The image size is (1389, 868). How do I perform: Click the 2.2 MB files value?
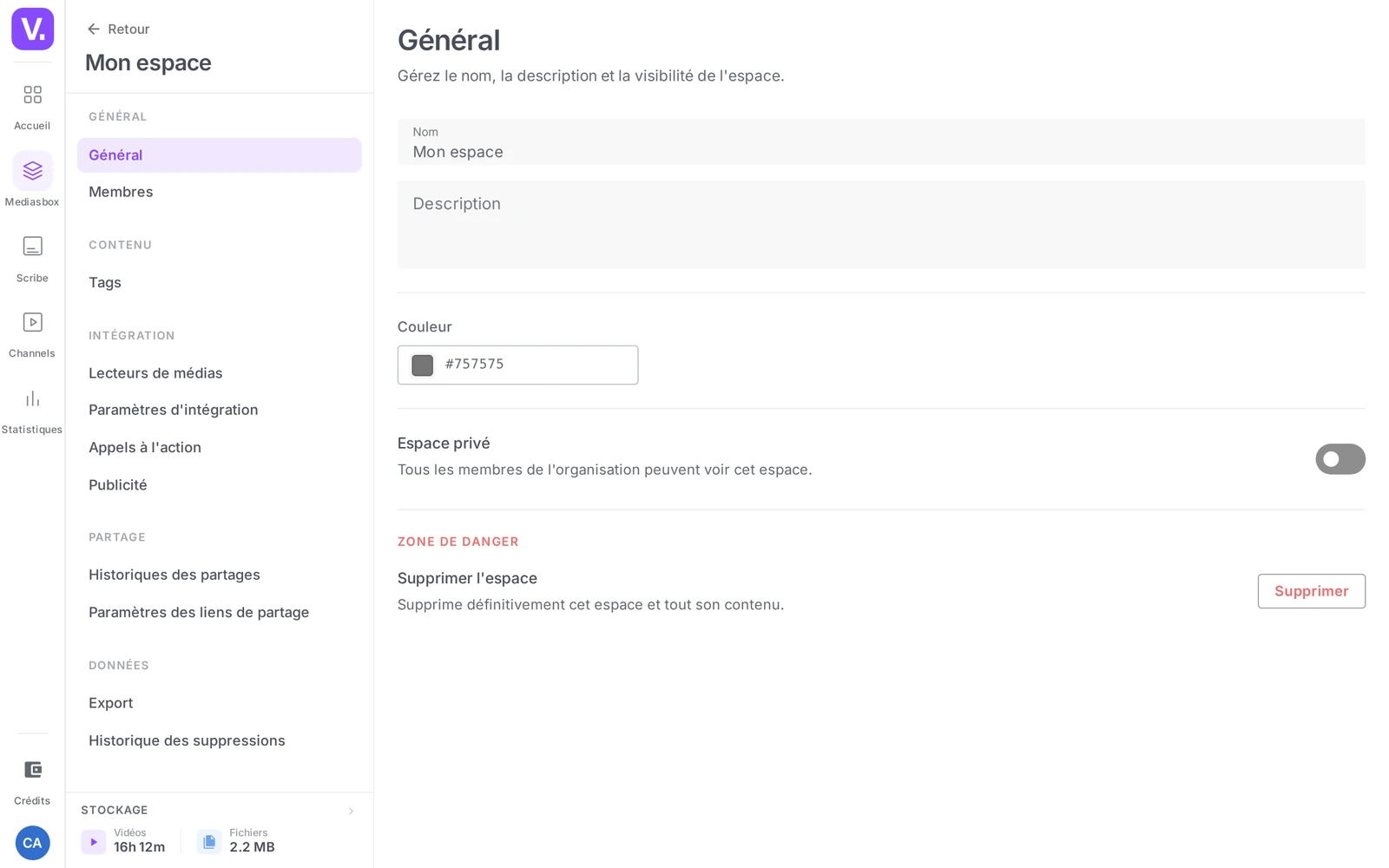pos(252,847)
